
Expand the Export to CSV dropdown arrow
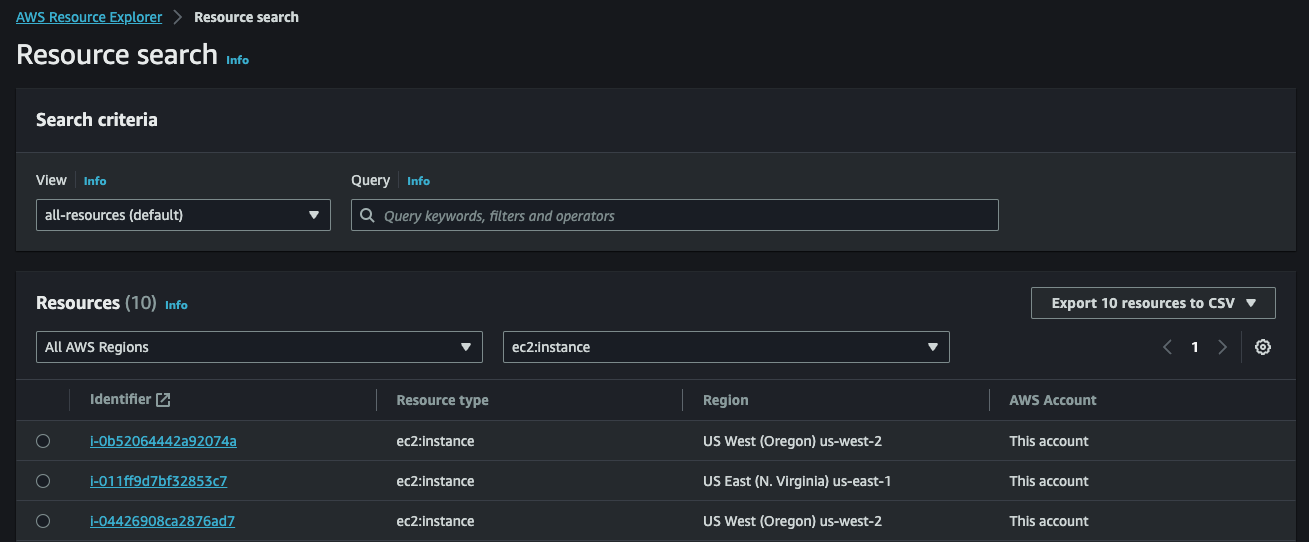[1251, 303]
